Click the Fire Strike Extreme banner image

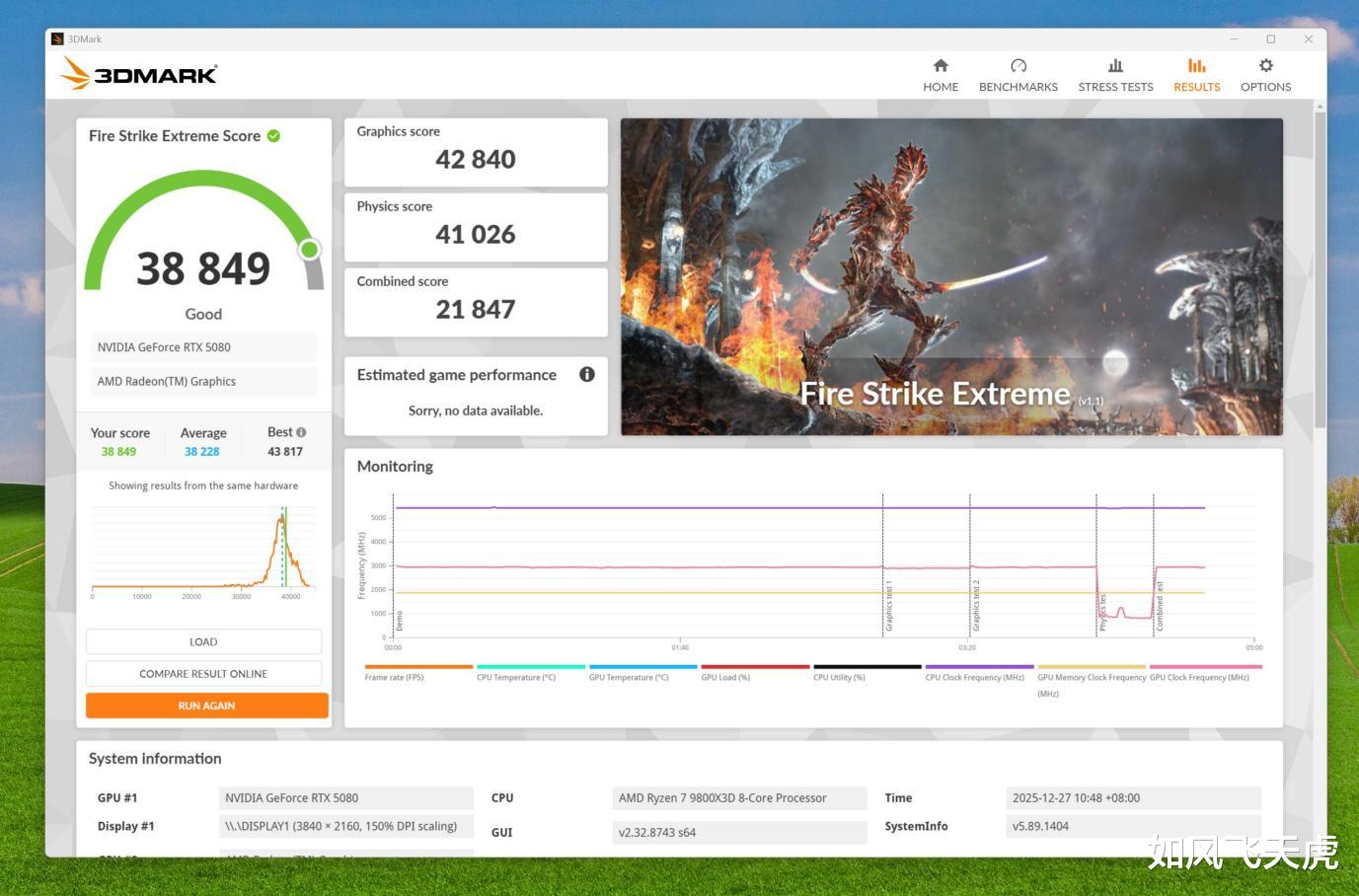click(x=951, y=277)
